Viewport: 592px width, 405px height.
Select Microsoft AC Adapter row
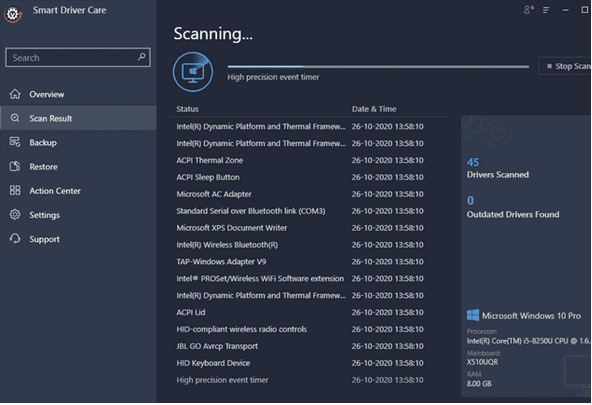(x=310, y=194)
